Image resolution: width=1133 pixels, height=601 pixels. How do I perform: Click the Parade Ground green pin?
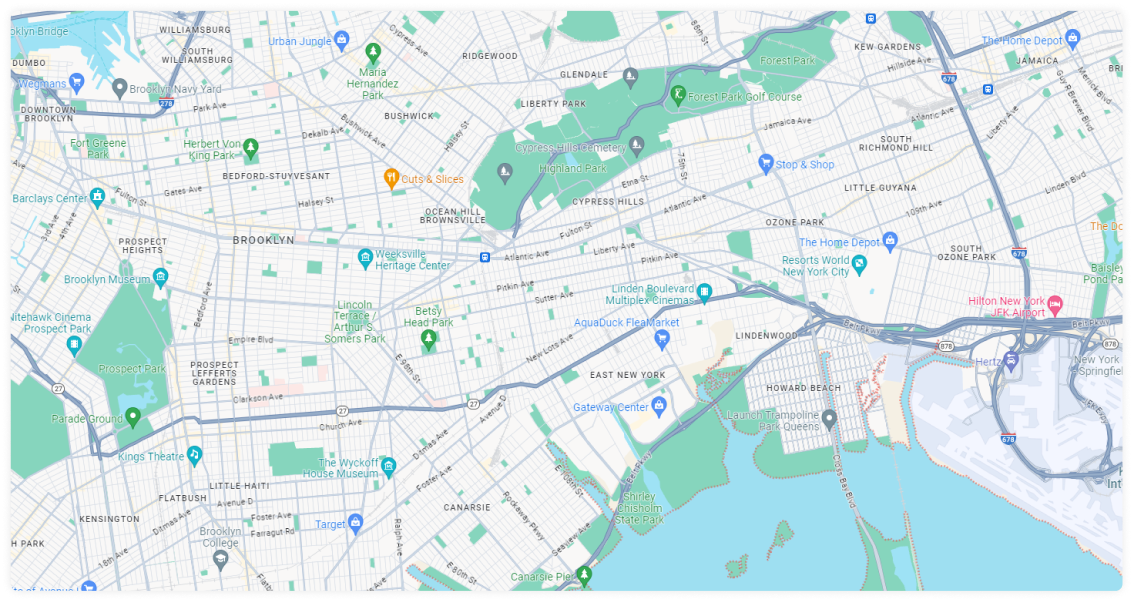(132, 417)
